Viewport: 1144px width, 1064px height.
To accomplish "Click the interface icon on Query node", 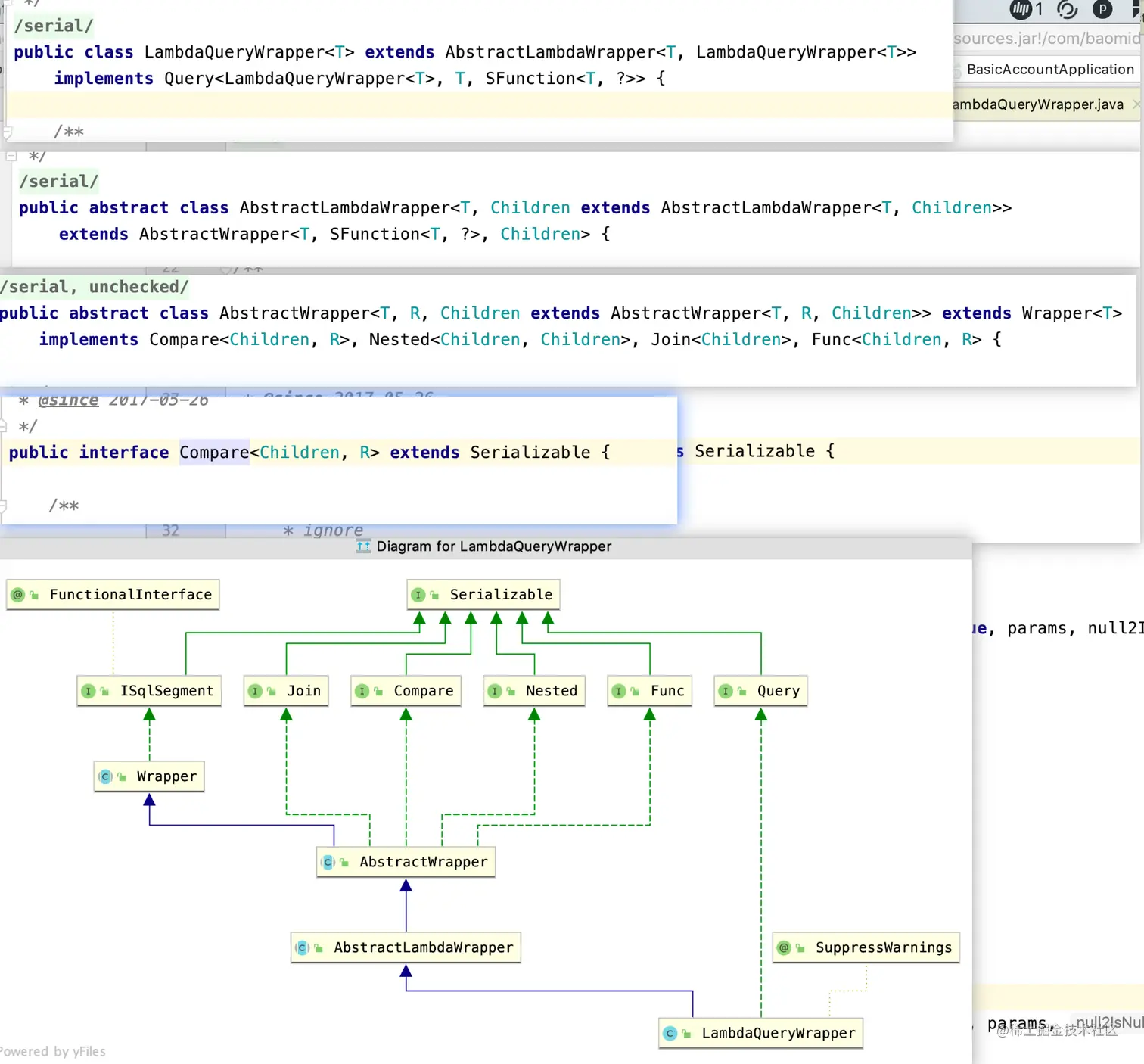I will (726, 691).
